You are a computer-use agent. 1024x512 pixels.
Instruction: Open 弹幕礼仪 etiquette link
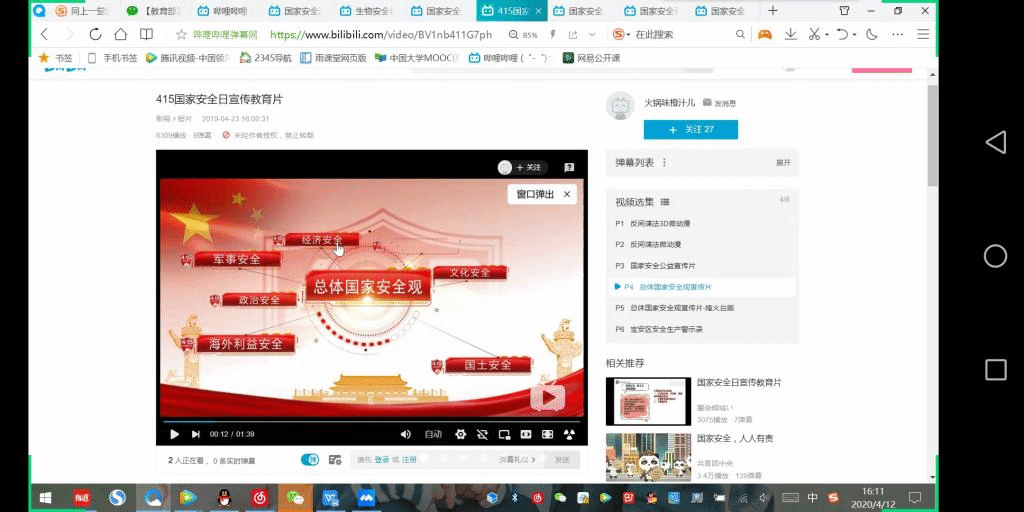[517, 460]
